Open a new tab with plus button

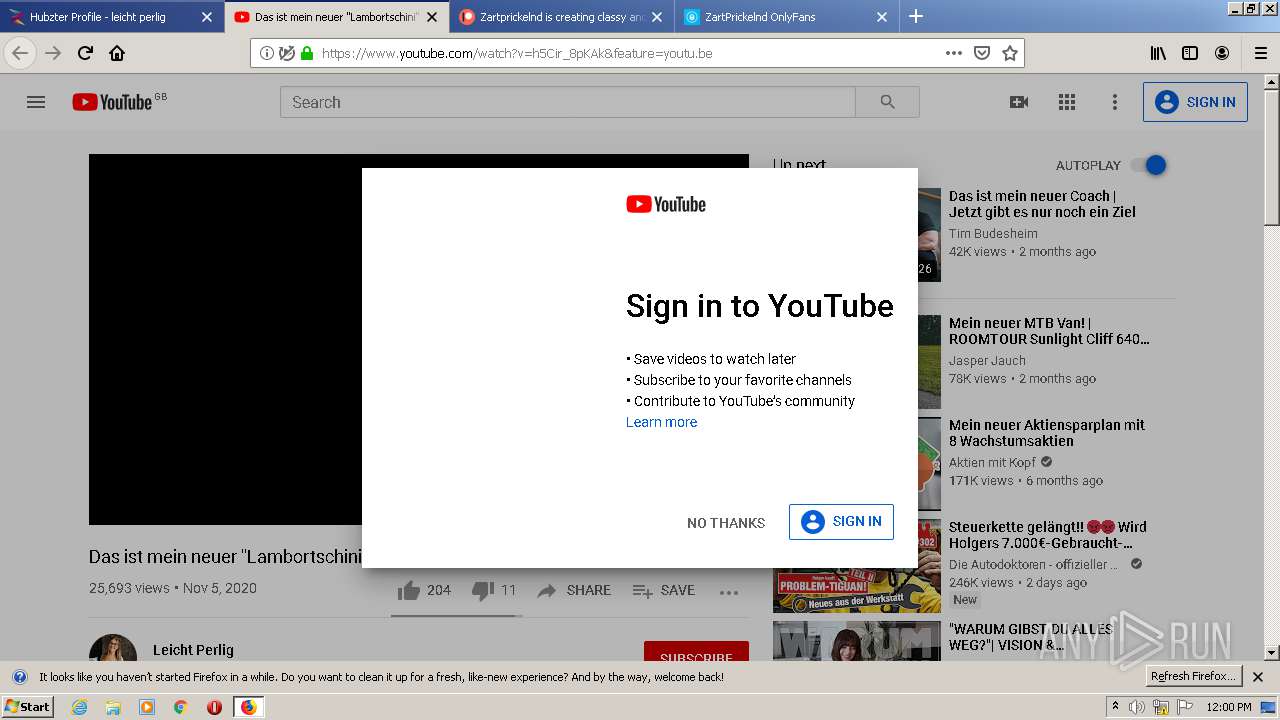click(916, 16)
